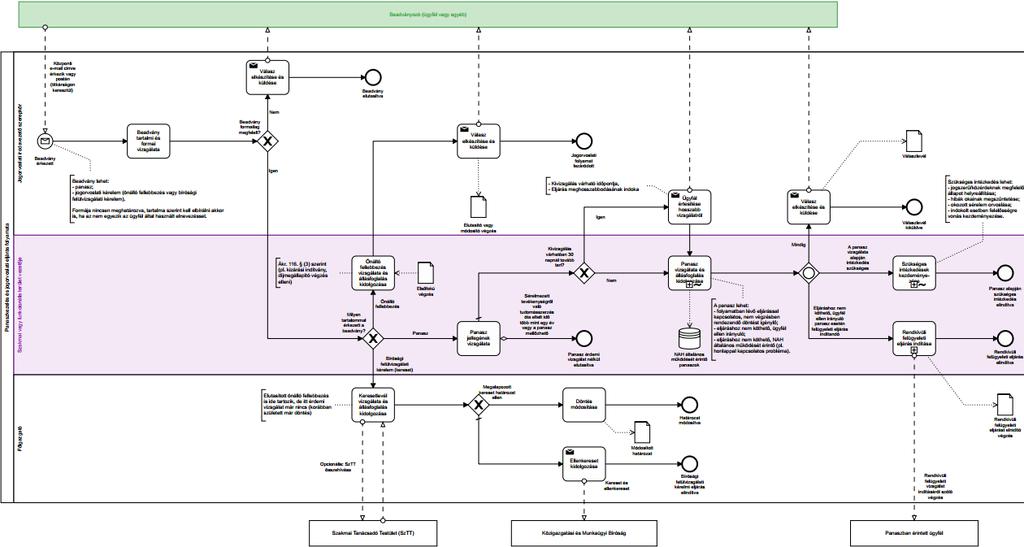Select the 'Közigazgatási és Munkaügyi Bíróság' pool
1024x547 pixels.
584,533
